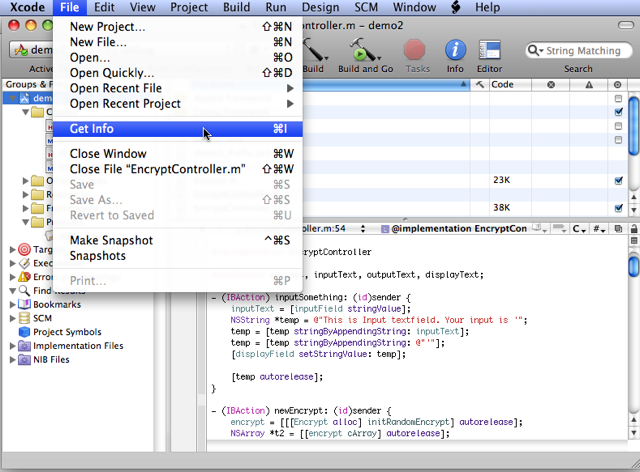Uncheck target checkbox in second file row
Viewport: 640px width, 472px height.
point(618,112)
